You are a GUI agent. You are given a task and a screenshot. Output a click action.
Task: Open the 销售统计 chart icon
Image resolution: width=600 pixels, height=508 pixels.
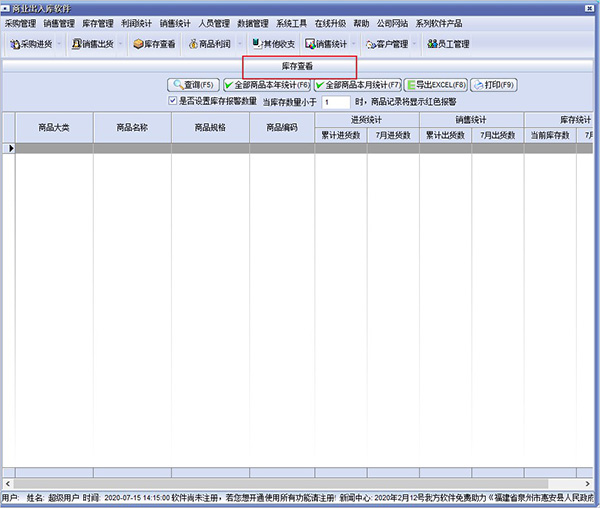click(x=310, y=44)
